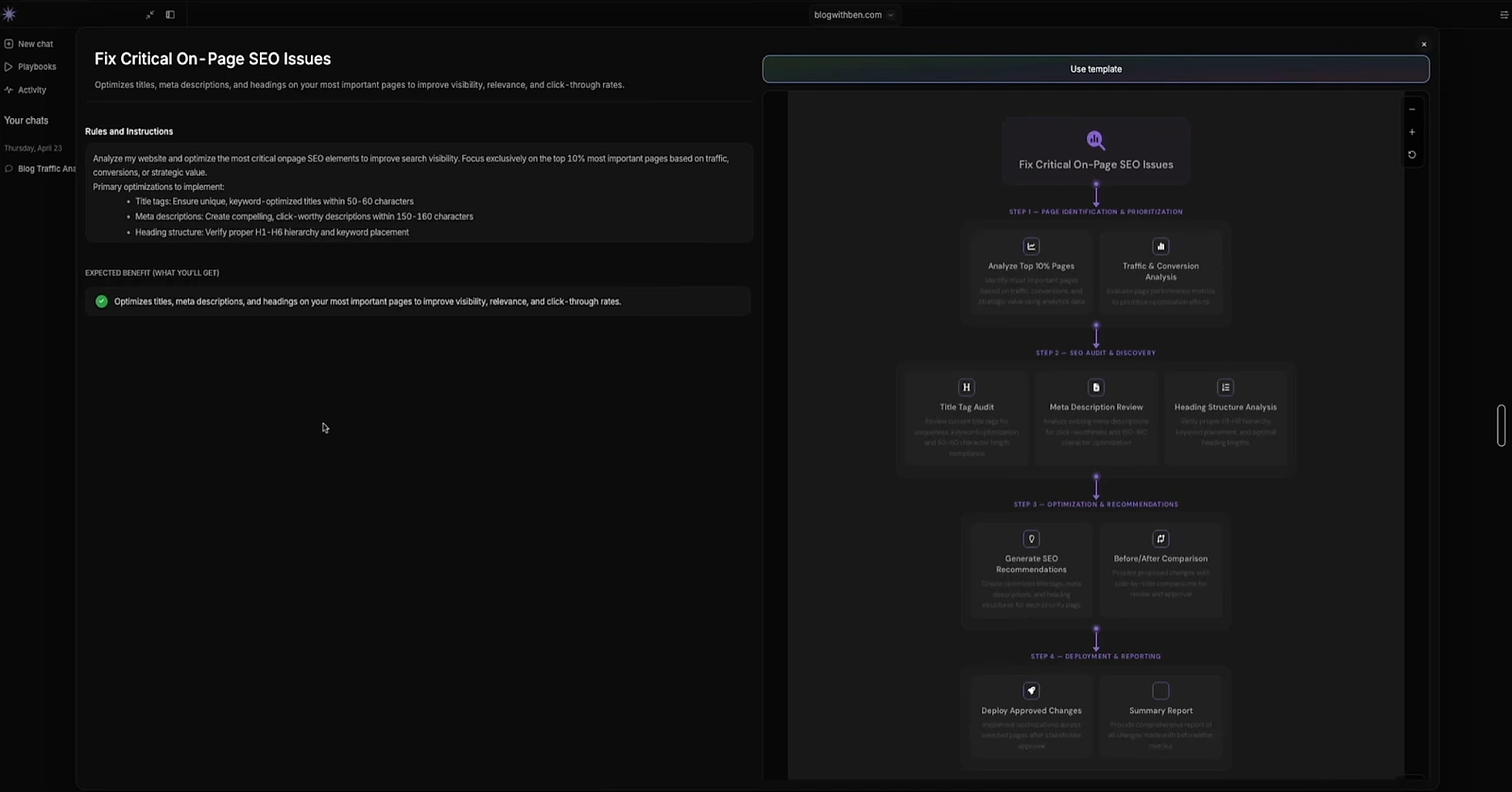The width and height of the screenshot is (1512, 792).
Task: Click the 'Primary optimizations to implement:' line
Action: pos(159,187)
